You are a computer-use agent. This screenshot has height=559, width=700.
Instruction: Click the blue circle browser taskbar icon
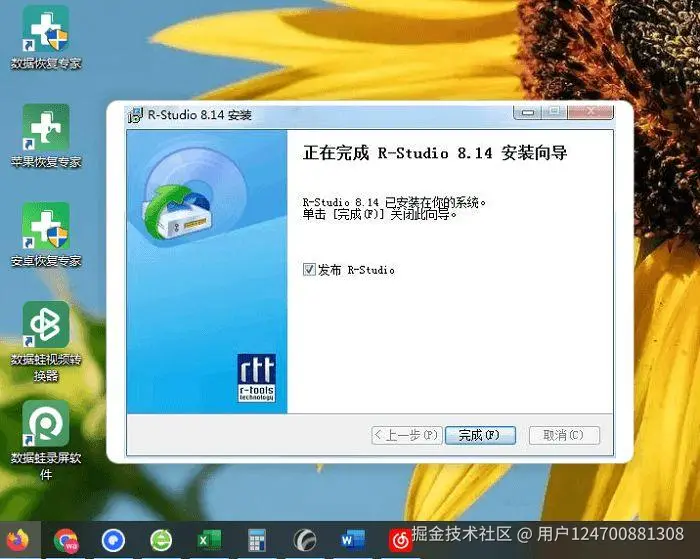click(x=113, y=541)
